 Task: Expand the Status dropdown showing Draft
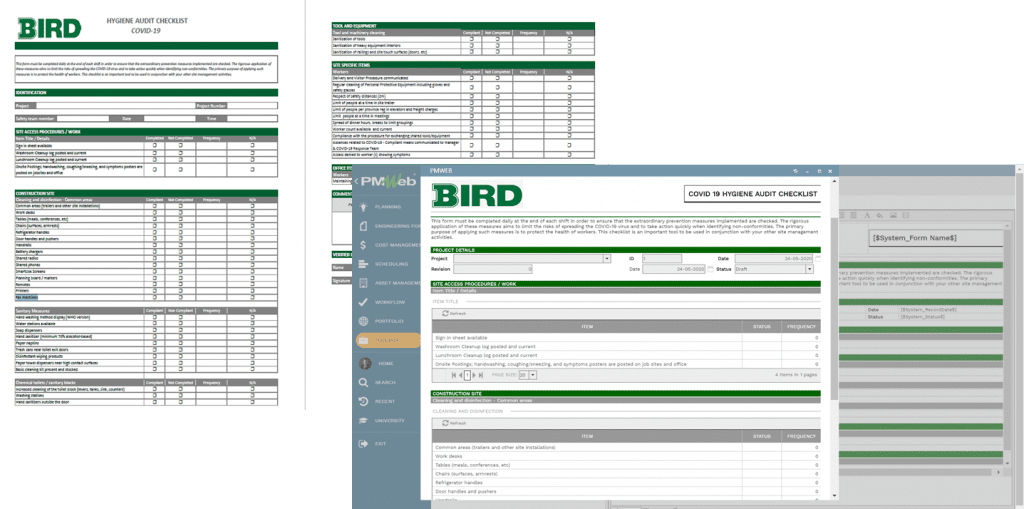pos(809,269)
